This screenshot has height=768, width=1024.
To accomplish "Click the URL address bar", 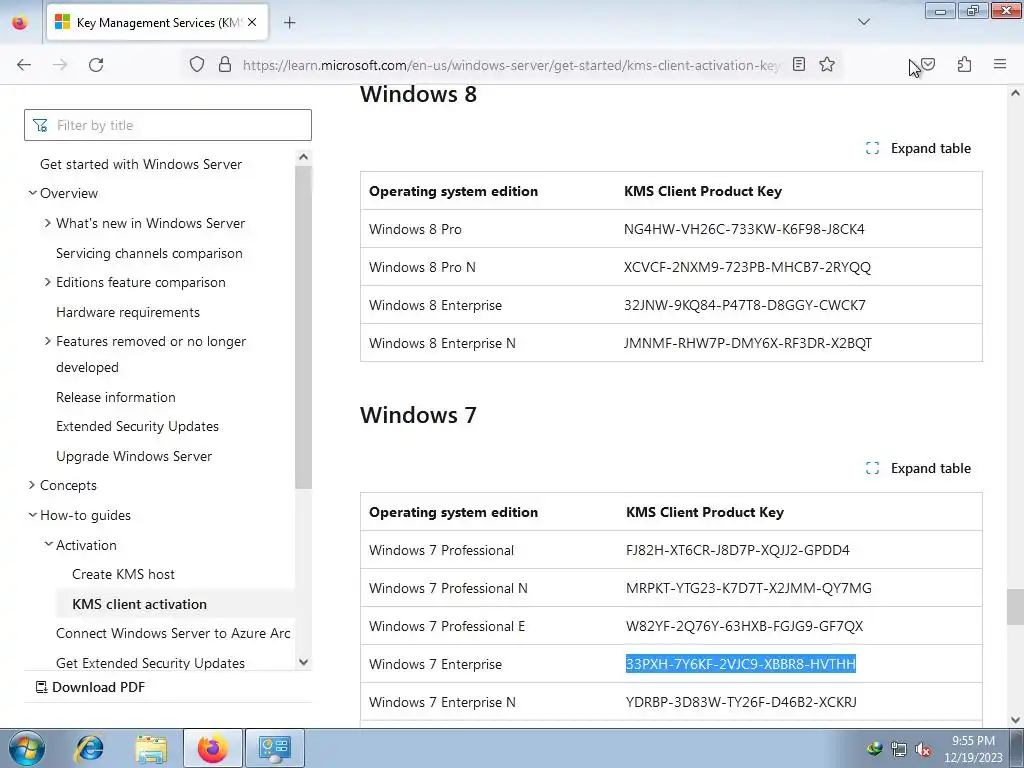I will point(509,65).
